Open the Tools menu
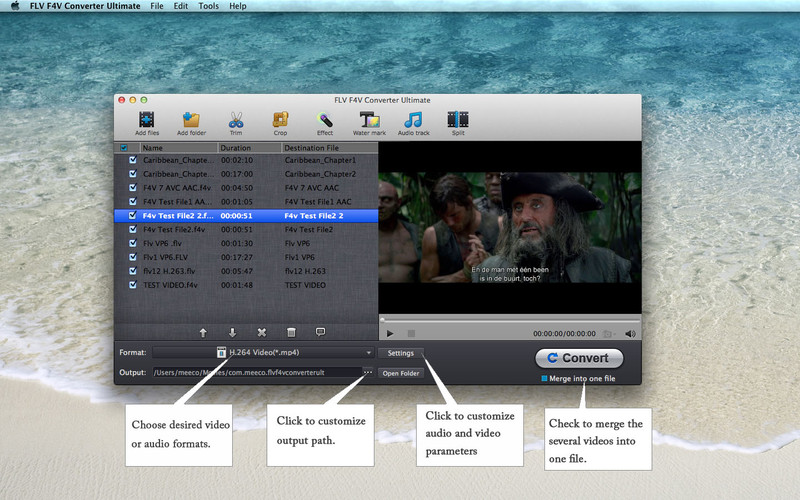800x500 pixels. (208, 6)
